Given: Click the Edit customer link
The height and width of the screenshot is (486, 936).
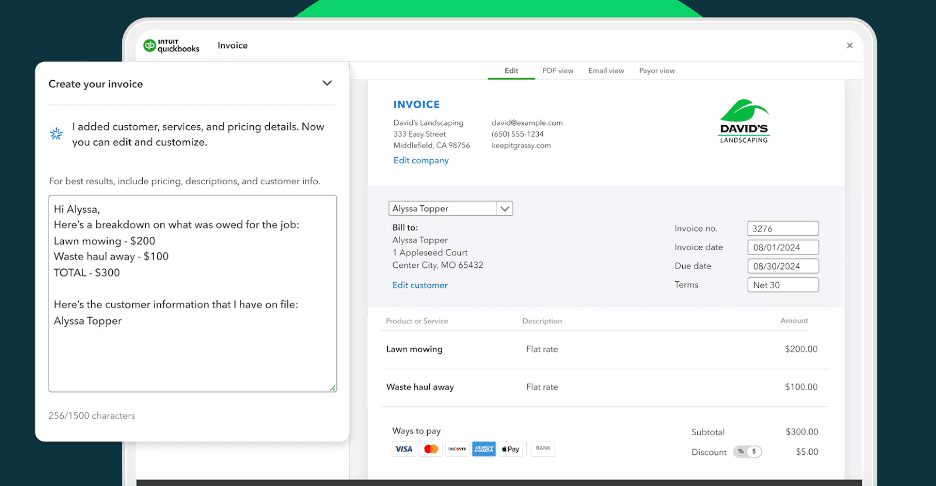Looking at the screenshot, I should pos(420,285).
